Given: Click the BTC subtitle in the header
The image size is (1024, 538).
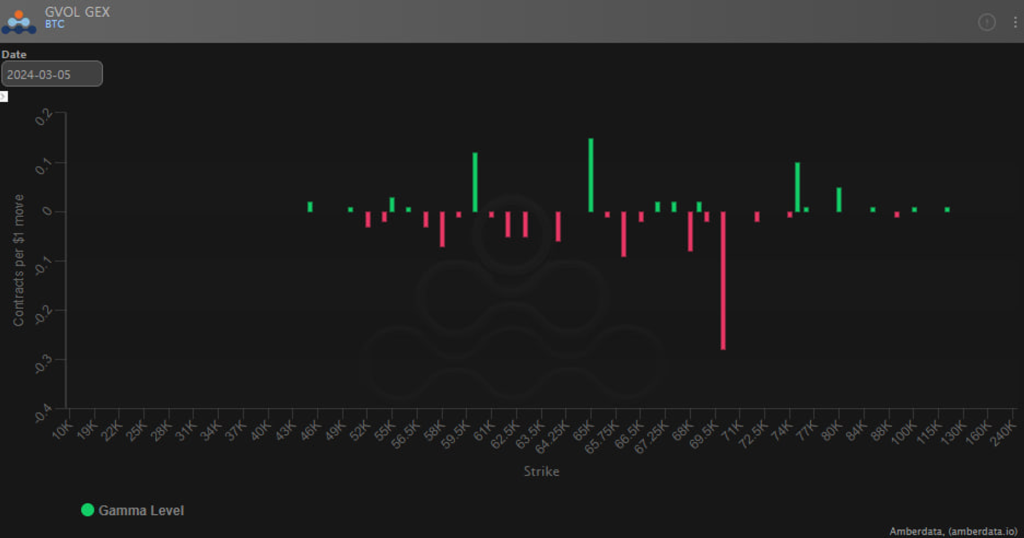Looking at the screenshot, I should point(55,25).
